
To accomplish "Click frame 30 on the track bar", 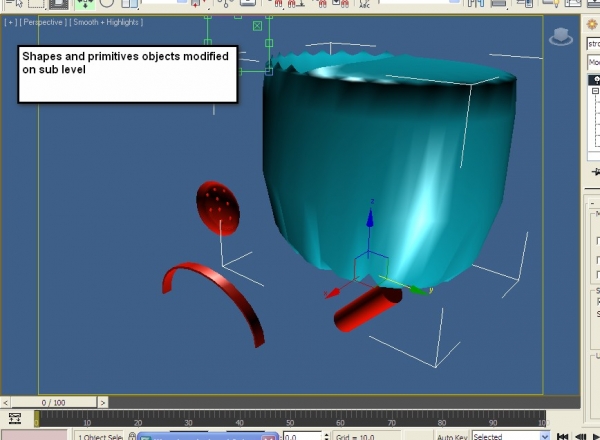I will 188,420.
